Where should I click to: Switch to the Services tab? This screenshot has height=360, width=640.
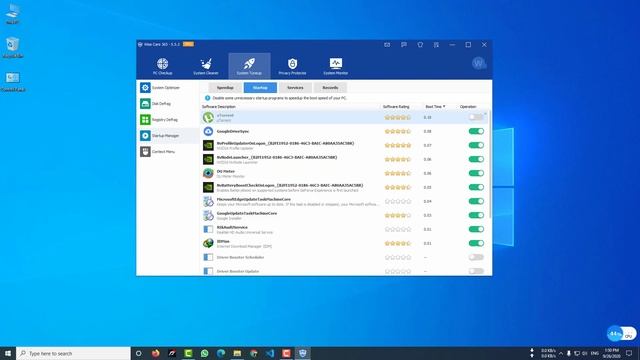click(x=295, y=88)
